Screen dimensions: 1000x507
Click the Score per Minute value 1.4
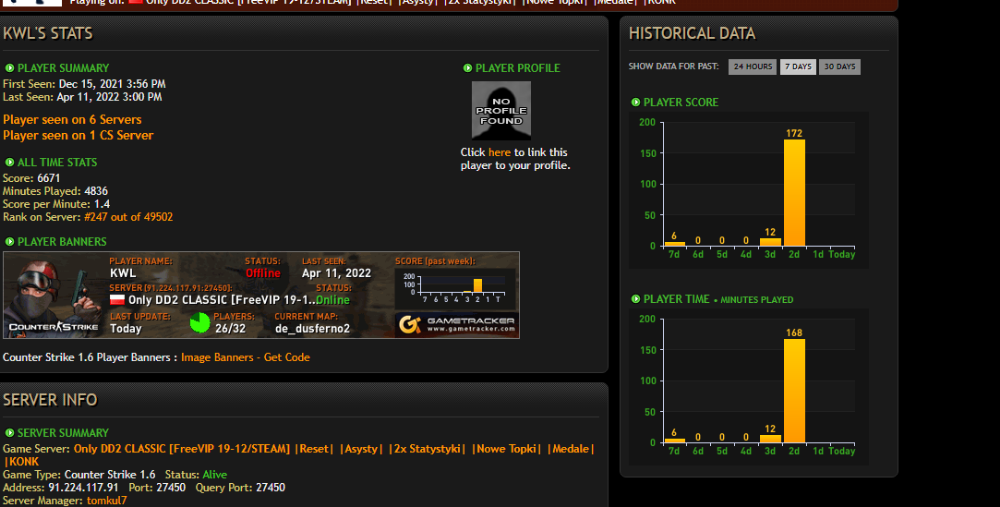point(102,205)
